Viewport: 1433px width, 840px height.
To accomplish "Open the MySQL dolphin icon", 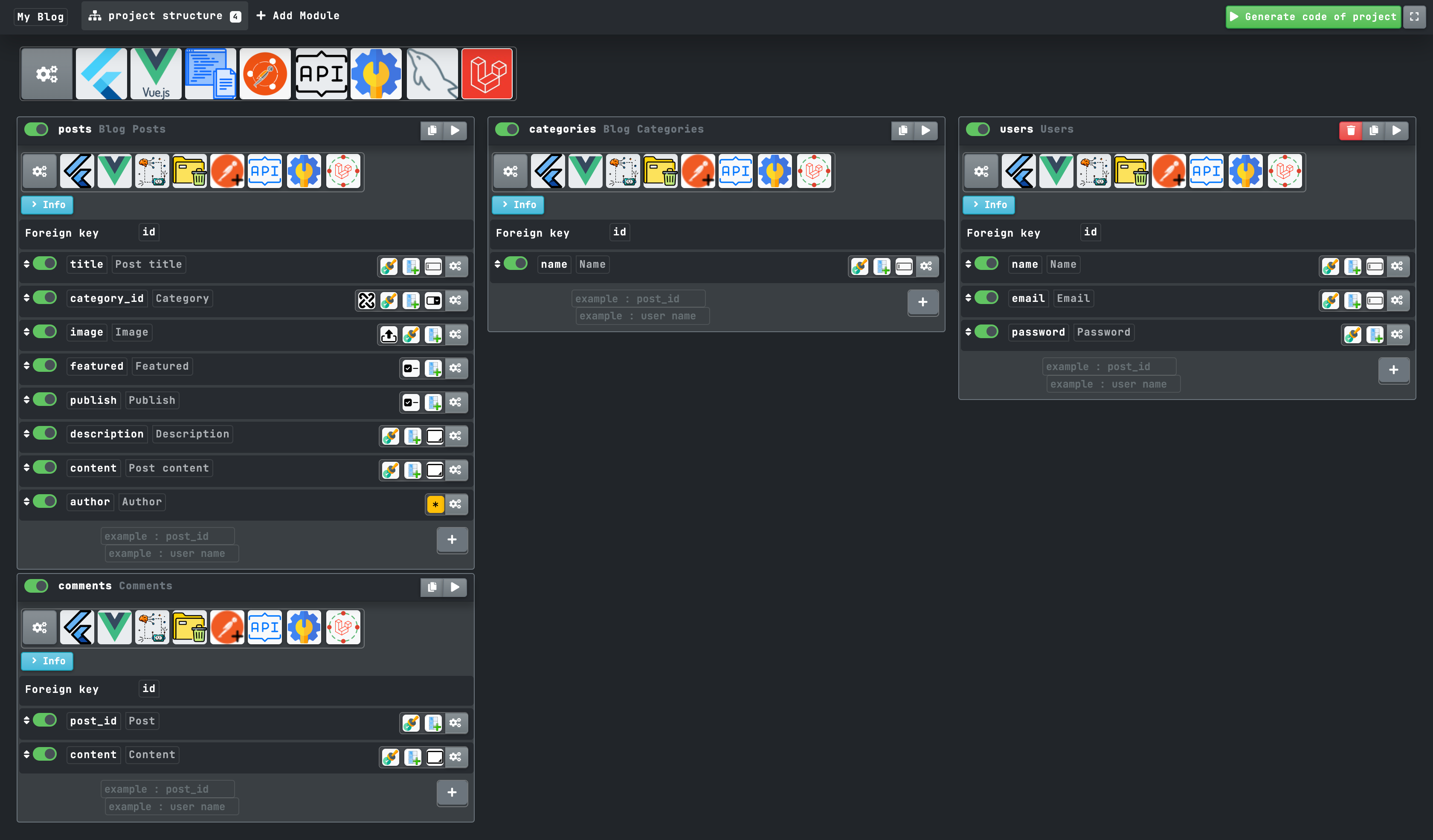I will pyautogui.click(x=432, y=74).
